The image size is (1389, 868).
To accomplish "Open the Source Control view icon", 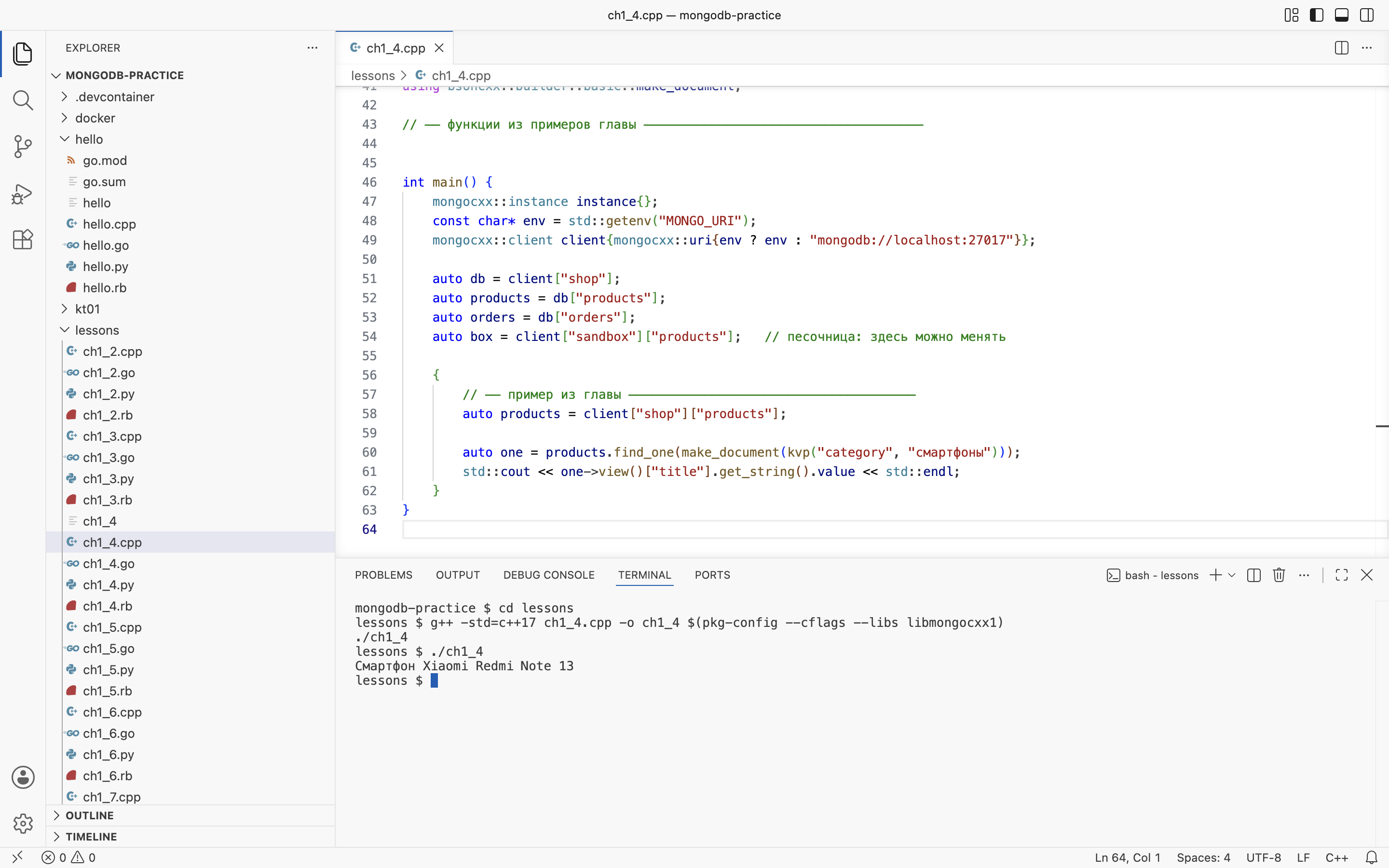I will point(22,147).
